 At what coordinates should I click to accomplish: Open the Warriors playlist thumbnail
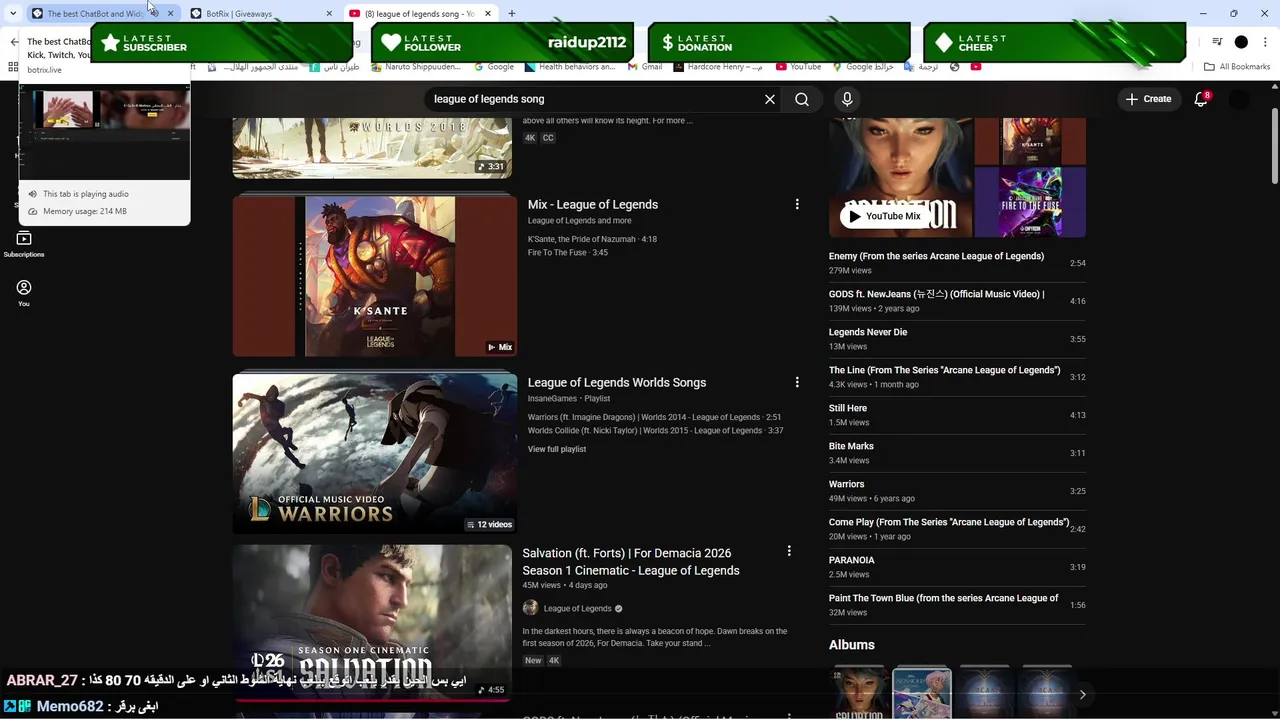coord(375,453)
